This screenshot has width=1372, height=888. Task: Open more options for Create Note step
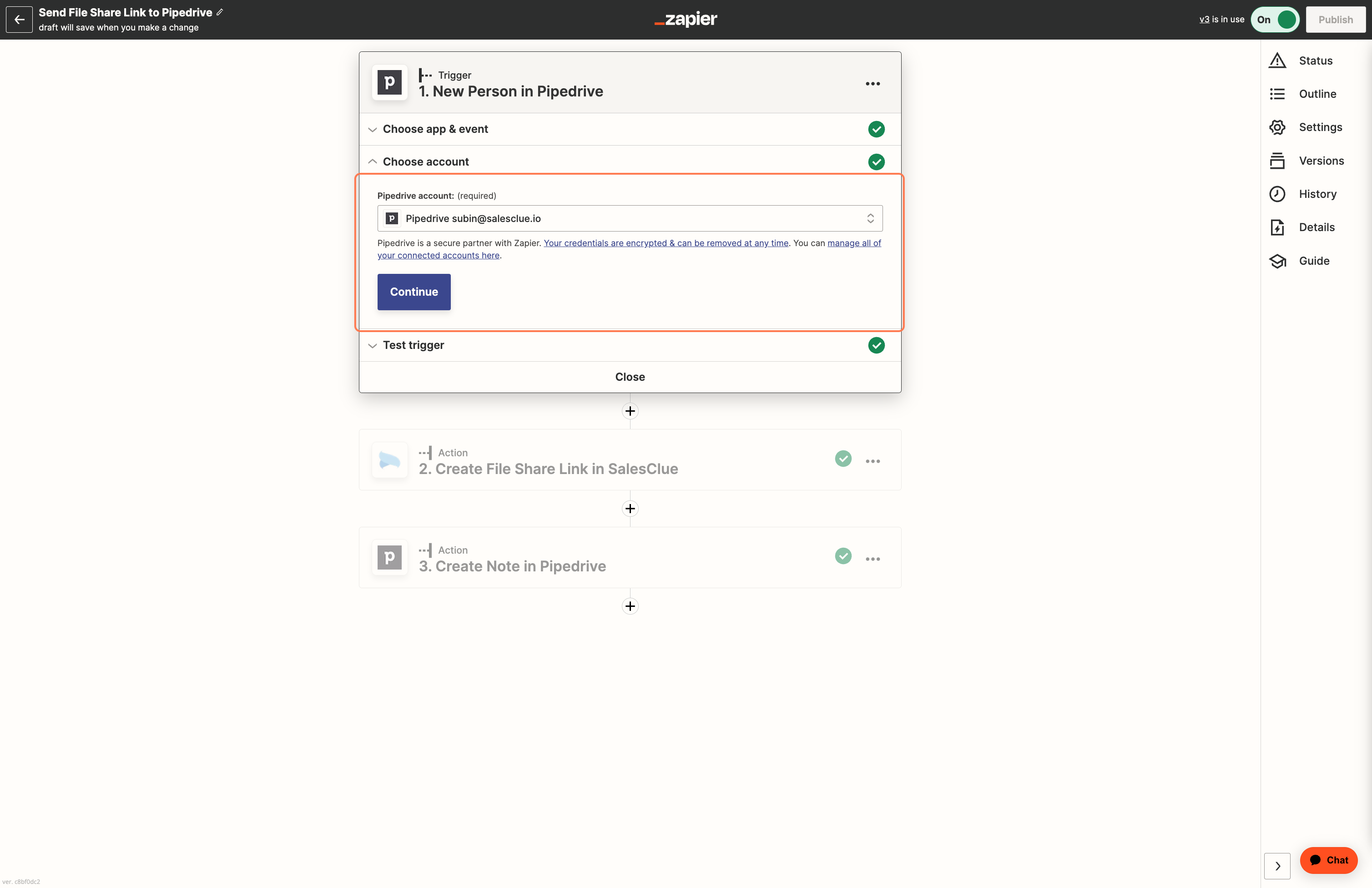coord(872,558)
